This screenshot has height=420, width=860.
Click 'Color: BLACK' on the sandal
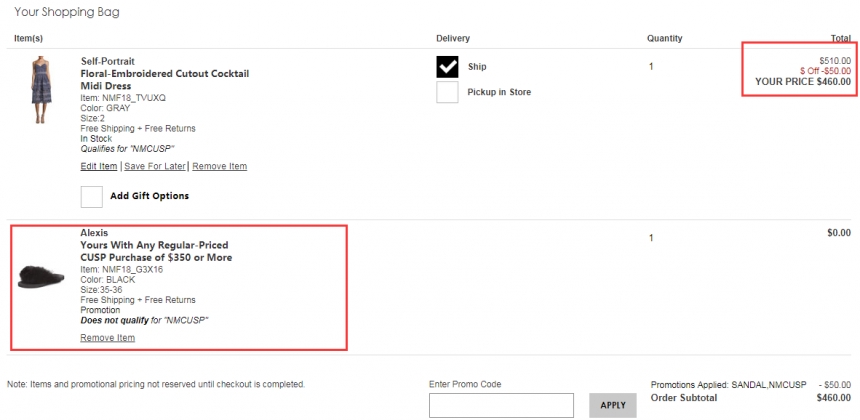pyautogui.click(x=108, y=280)
